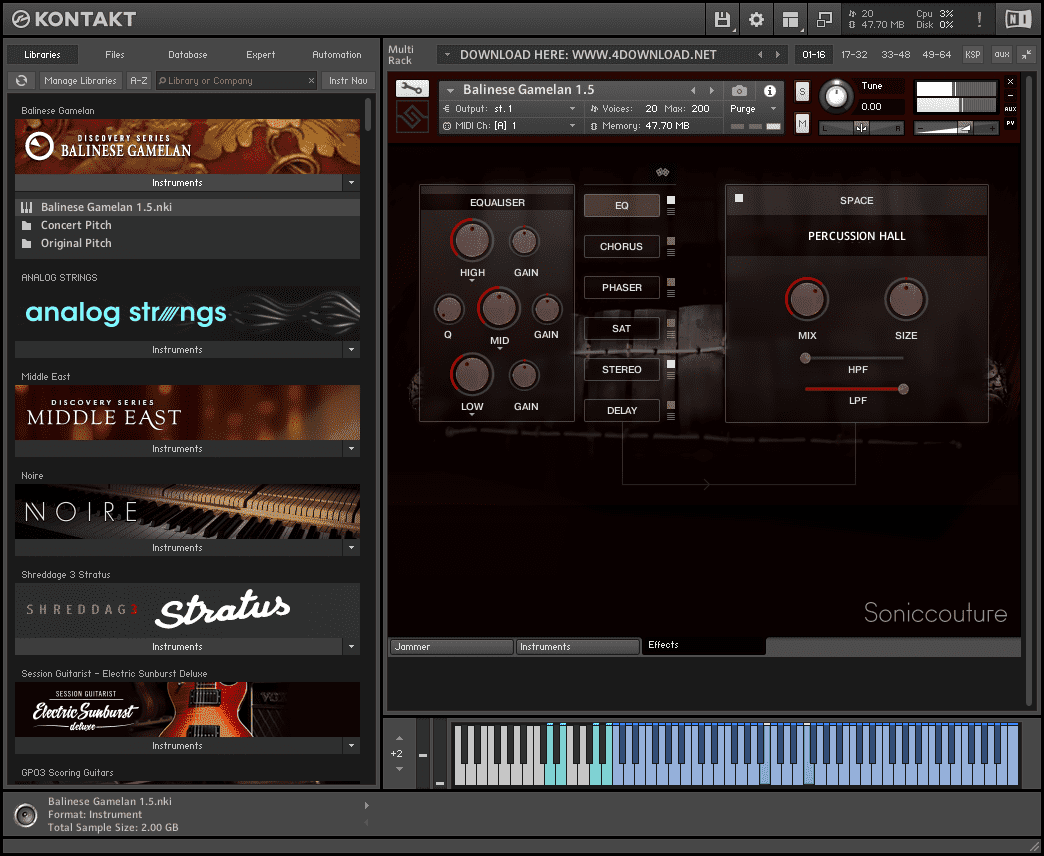Screen dimensions: 1044x856
Task: Adjust the MIX knob in the SPACE panel
Action: pyautogui.click(x=808, y=298)
